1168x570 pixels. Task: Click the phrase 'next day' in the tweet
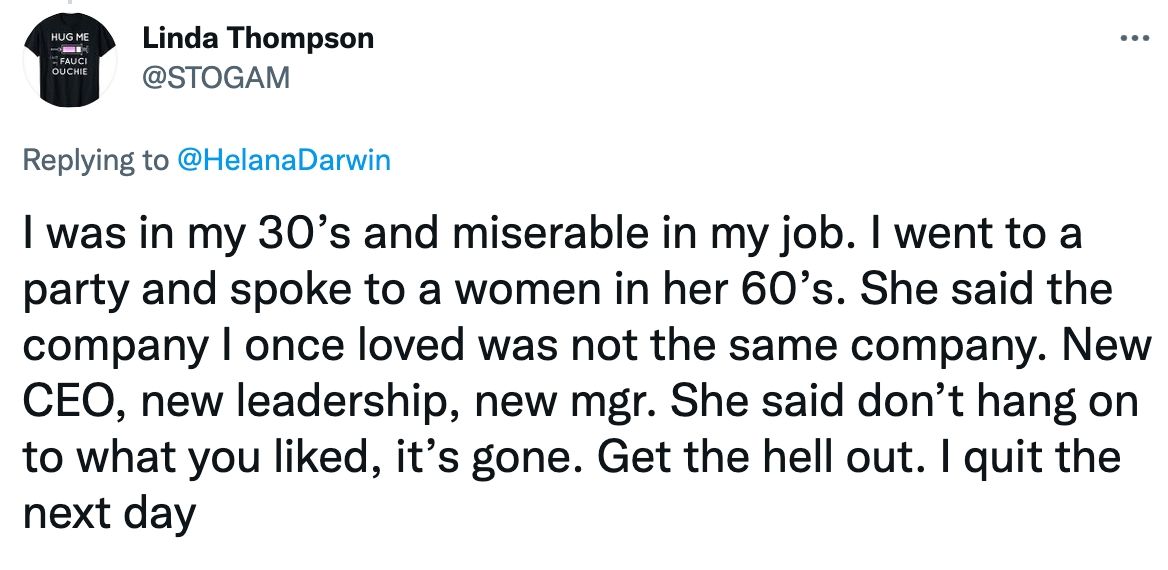click(x=106, y=516)
